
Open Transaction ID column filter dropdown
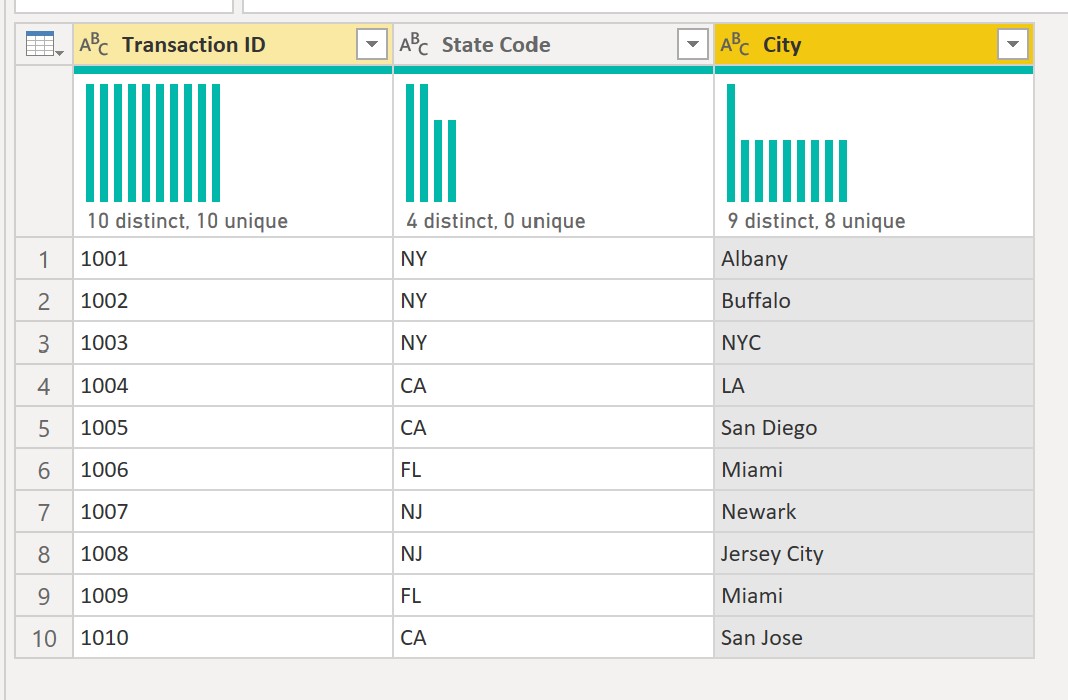[x=372, y=44]
